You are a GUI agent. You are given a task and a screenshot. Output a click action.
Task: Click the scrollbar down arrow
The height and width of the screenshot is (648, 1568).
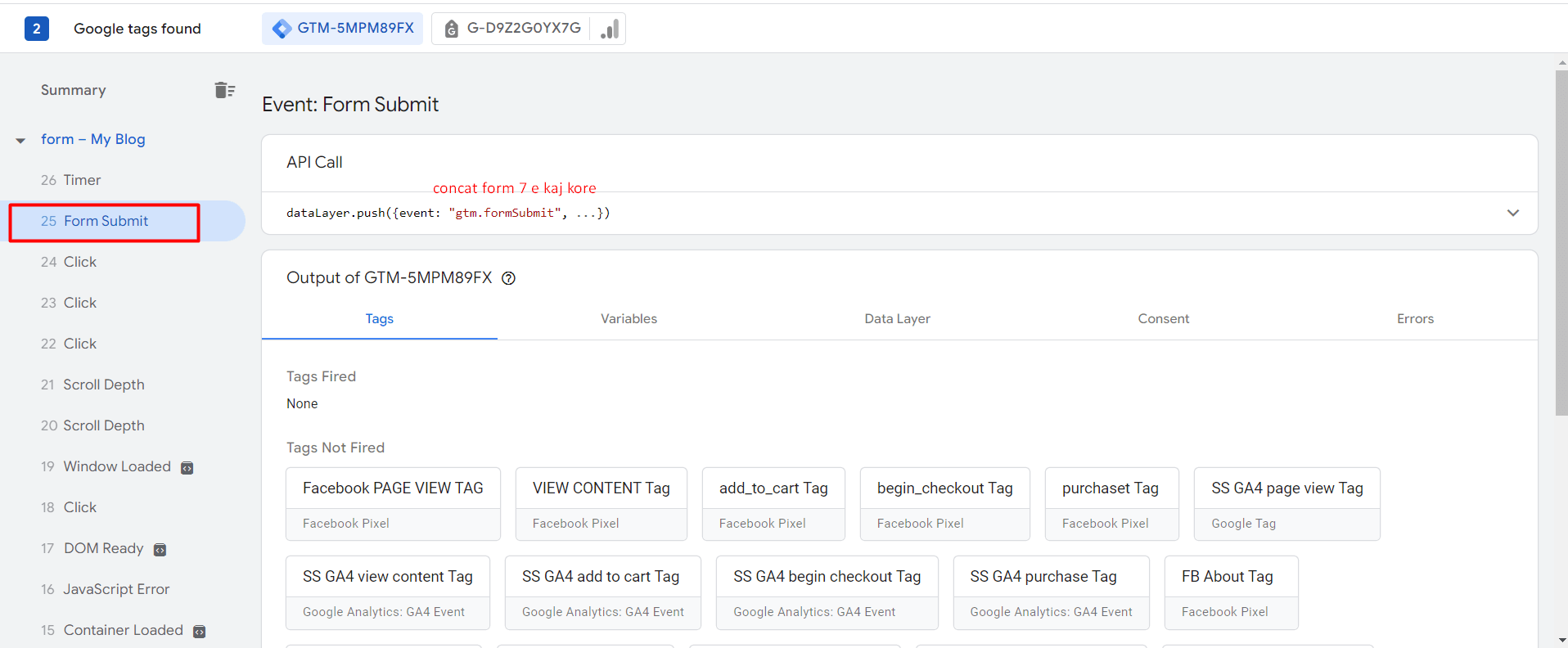(x=1561, y=641)
